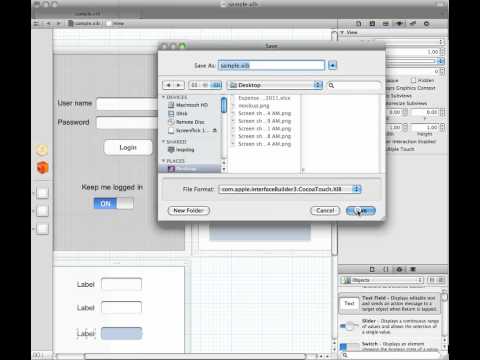Switch Save dialog to list view
480x360 pixels.
pos(205,85)
